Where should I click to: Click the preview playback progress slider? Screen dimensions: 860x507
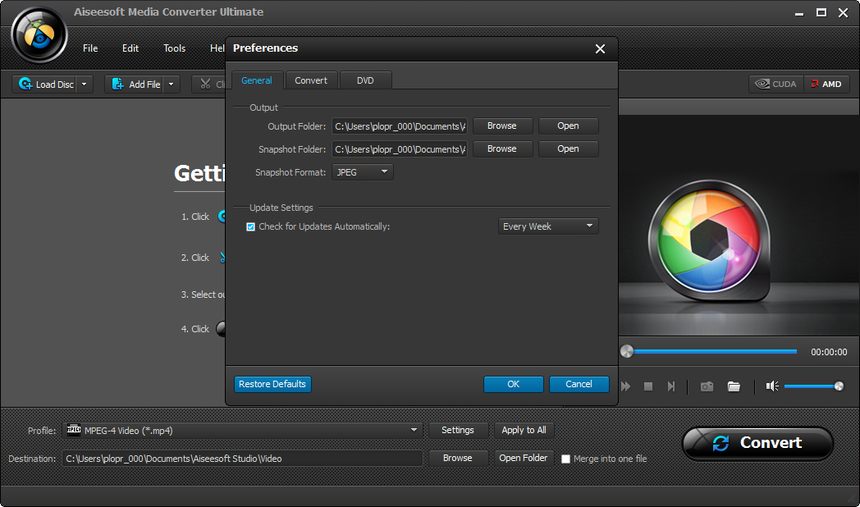(710, 351)
